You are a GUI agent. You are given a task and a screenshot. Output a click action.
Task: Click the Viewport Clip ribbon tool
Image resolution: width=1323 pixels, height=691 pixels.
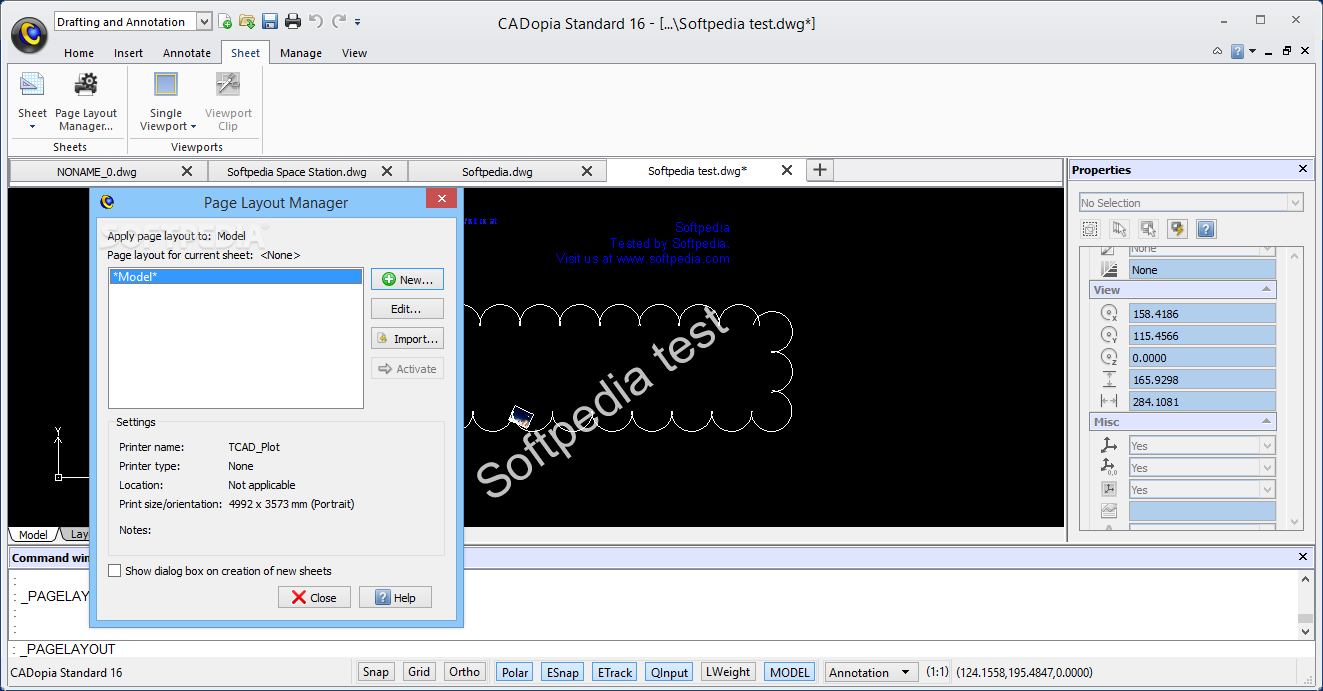coord(228,100)
